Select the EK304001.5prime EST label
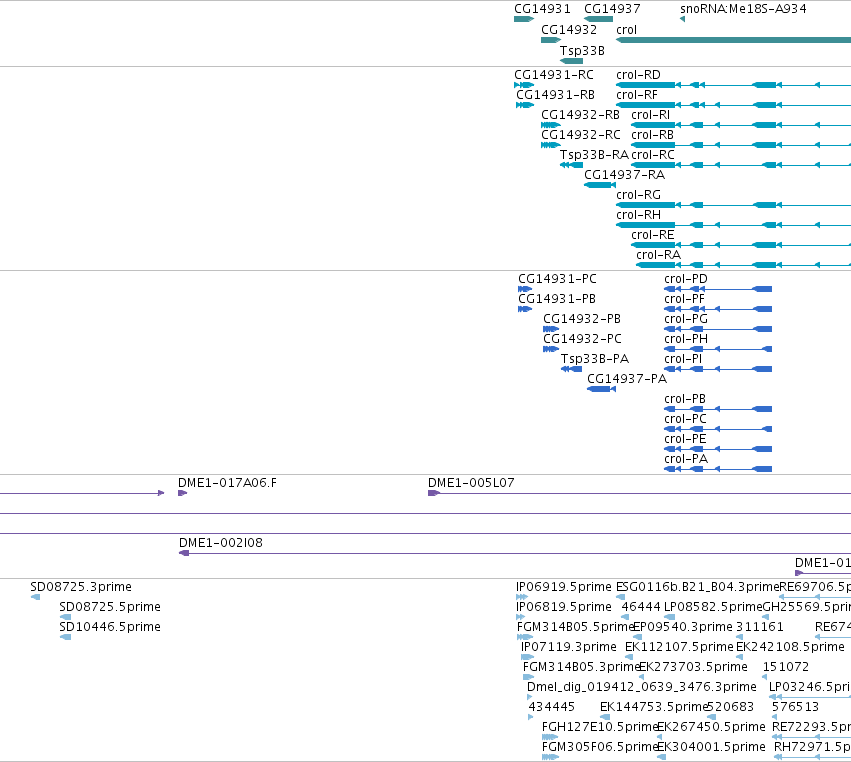Screen dimensions: 851x762 coord(712,747)
